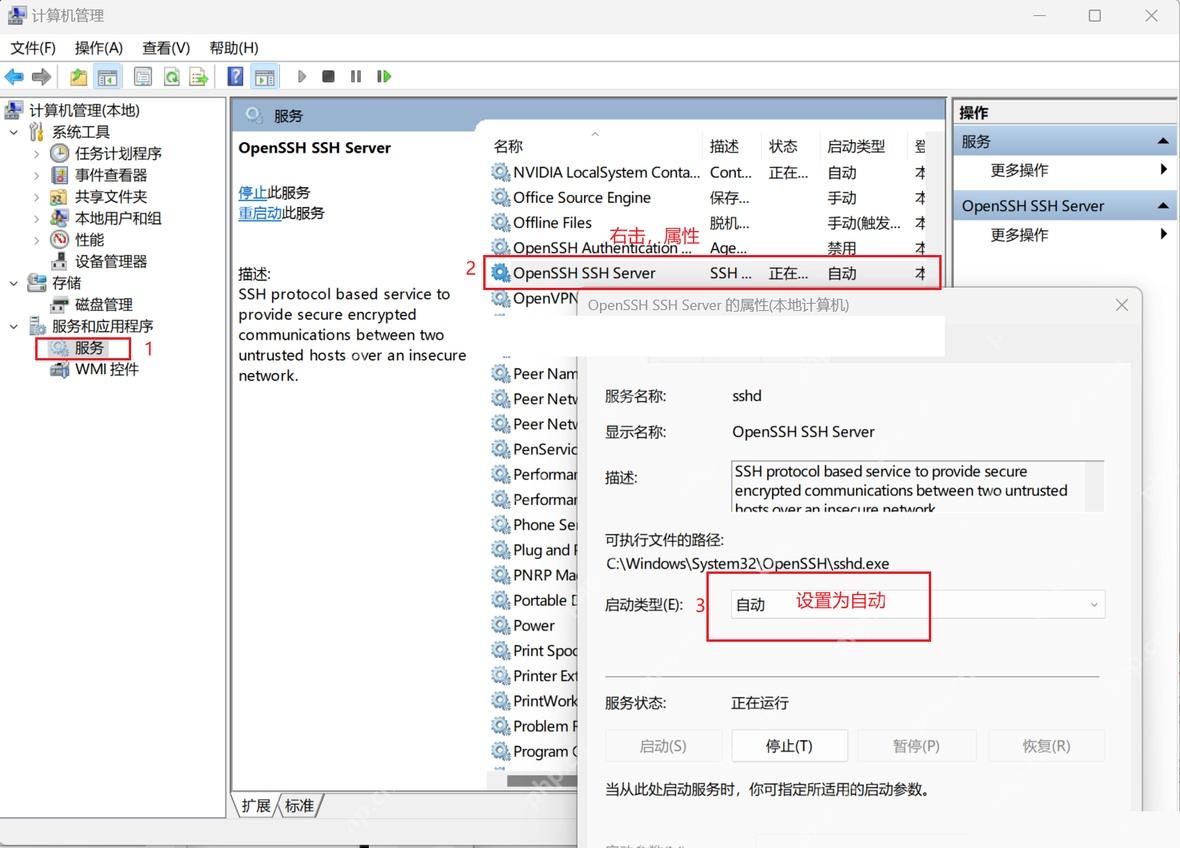Open the 帮助(H) menu
This screenshot has width=1180, height=848.
tap(234, 48)
